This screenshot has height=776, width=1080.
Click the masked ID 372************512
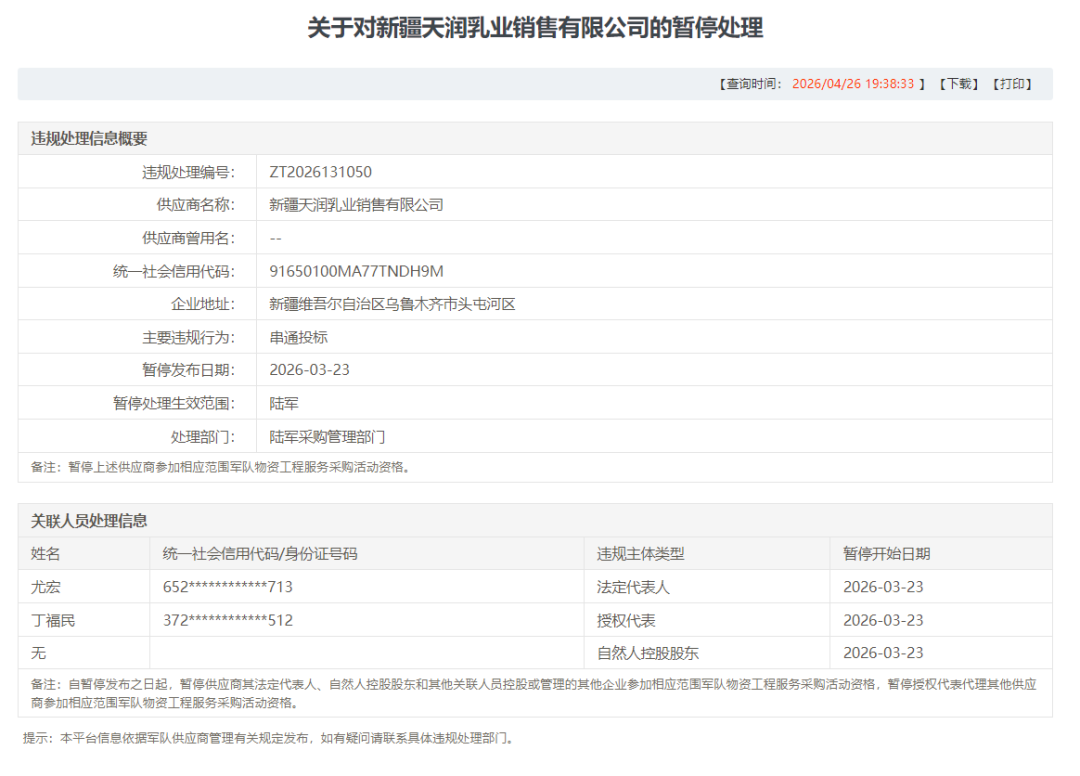tap(228, 620)
